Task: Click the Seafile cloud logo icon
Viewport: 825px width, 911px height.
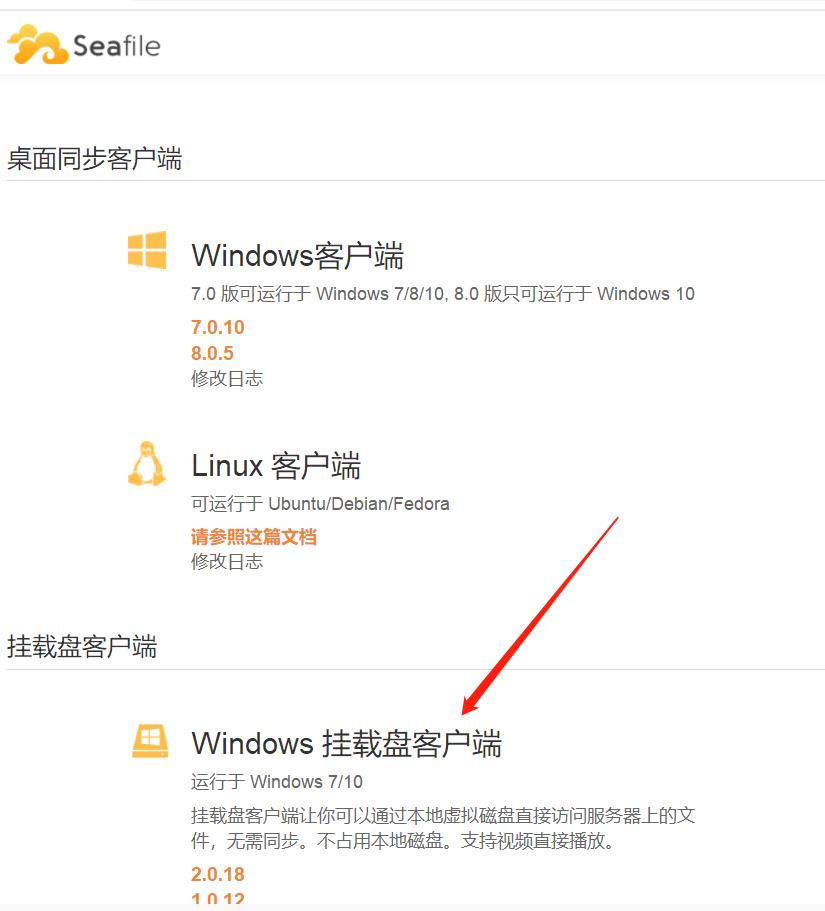Action: click(38, 44)
